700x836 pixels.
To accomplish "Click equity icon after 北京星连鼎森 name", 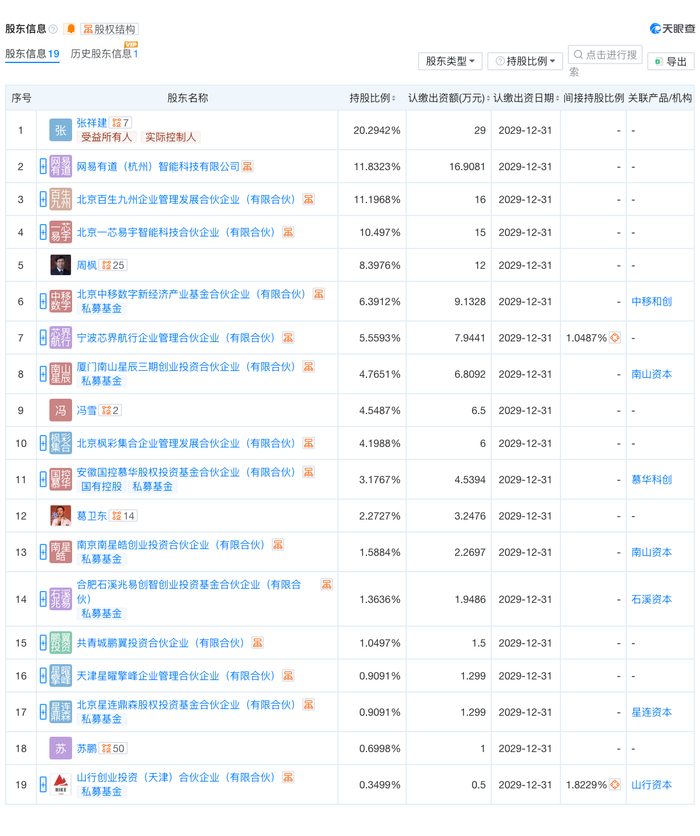I will (x=309, y=705).
